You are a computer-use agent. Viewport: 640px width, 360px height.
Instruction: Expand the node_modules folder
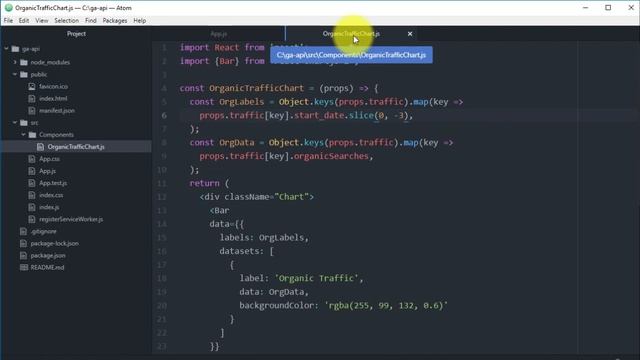tap(15, 62)
